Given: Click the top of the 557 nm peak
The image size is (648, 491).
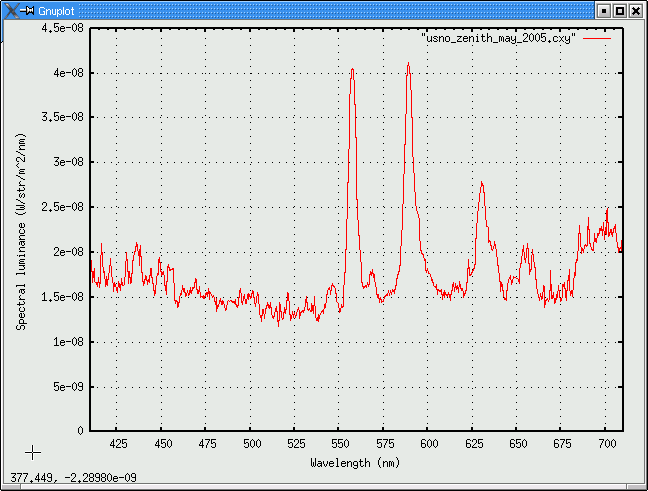Looking at the screenshot, I should click(352, 70).
